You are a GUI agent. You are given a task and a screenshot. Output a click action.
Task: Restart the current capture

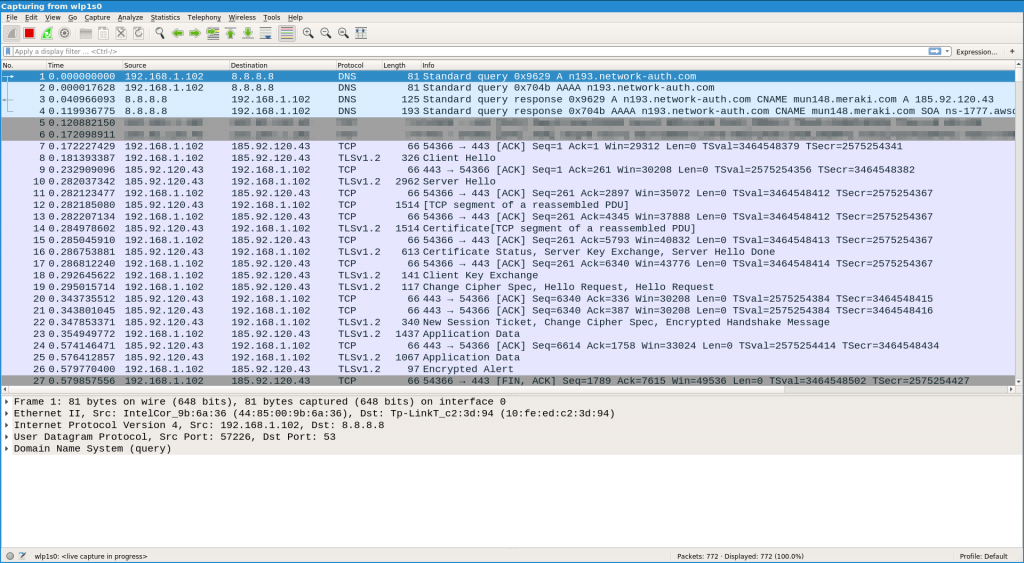(x=46, y=33)
